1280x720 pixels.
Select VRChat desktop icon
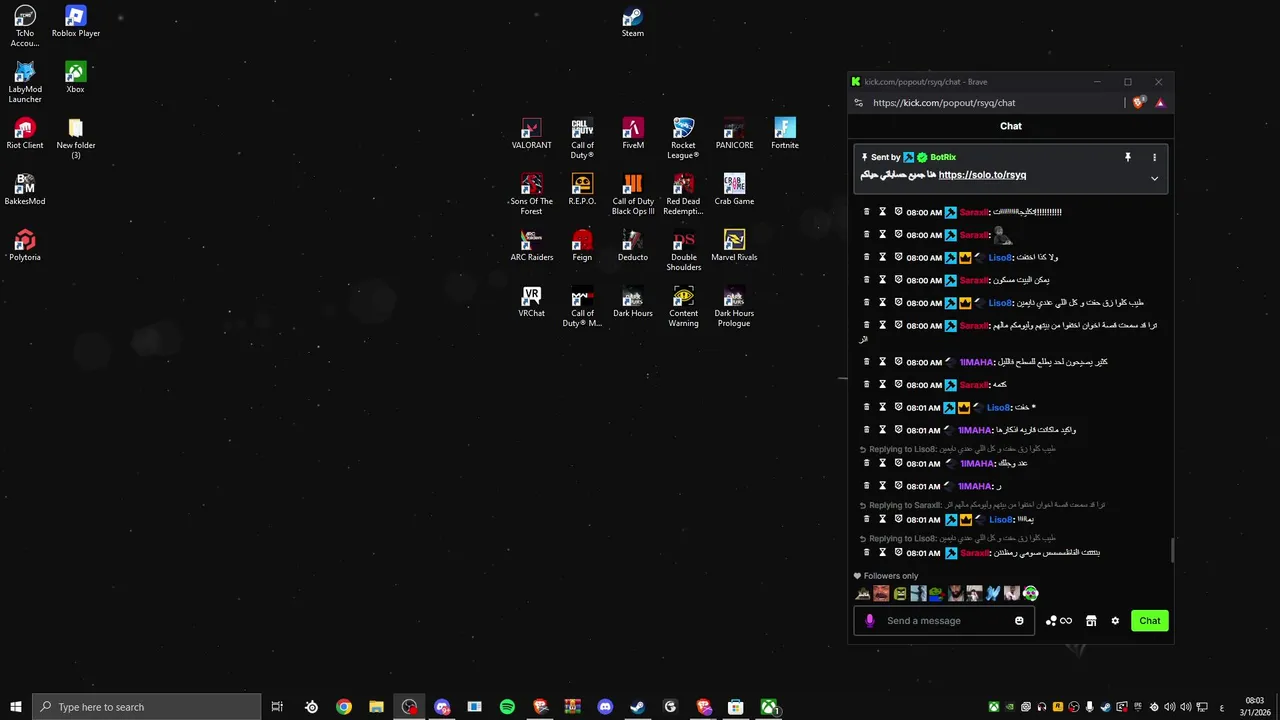531,302
